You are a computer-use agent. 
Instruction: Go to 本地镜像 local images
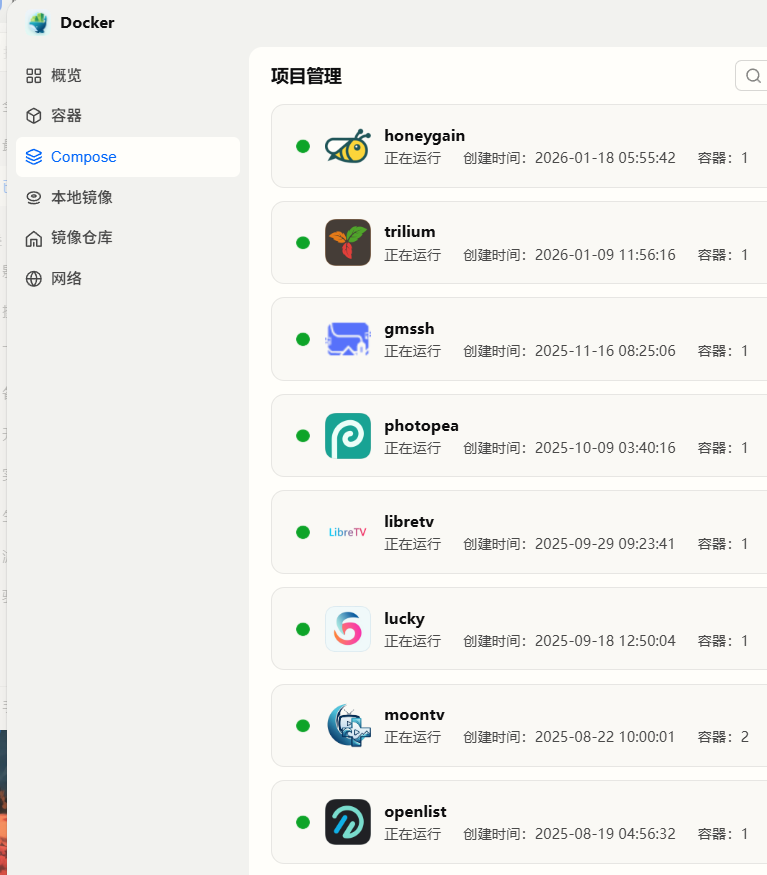click(128, 197)
